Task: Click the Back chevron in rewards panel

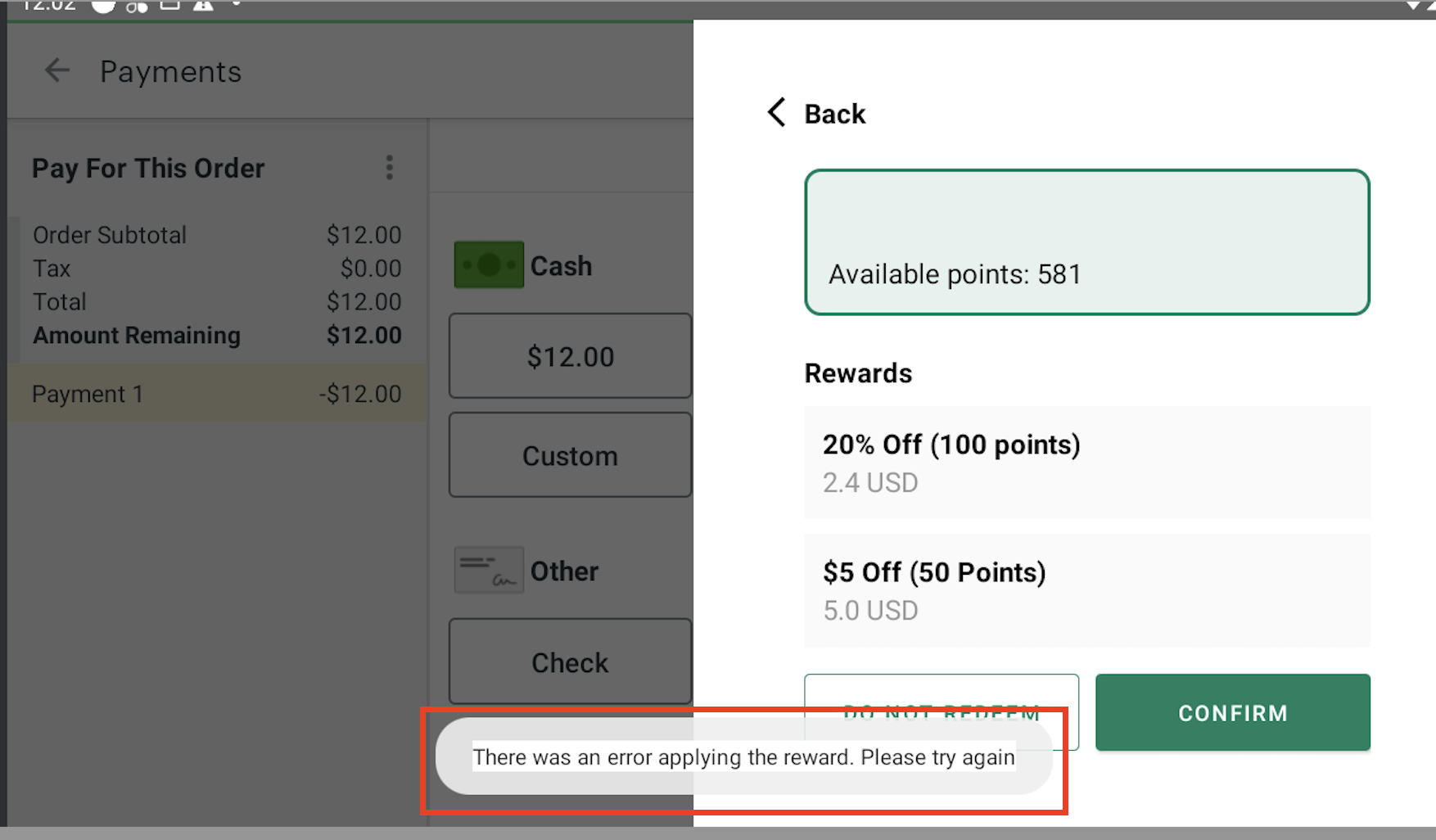Action: 776,113
